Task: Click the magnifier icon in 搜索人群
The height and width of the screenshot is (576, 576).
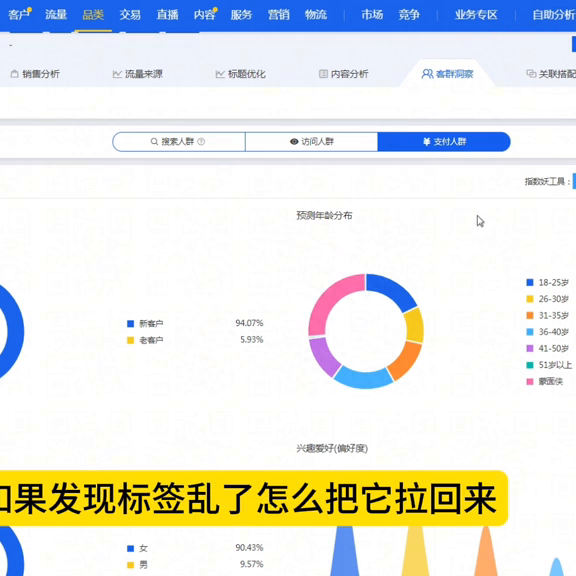Action: coord(154,141)
